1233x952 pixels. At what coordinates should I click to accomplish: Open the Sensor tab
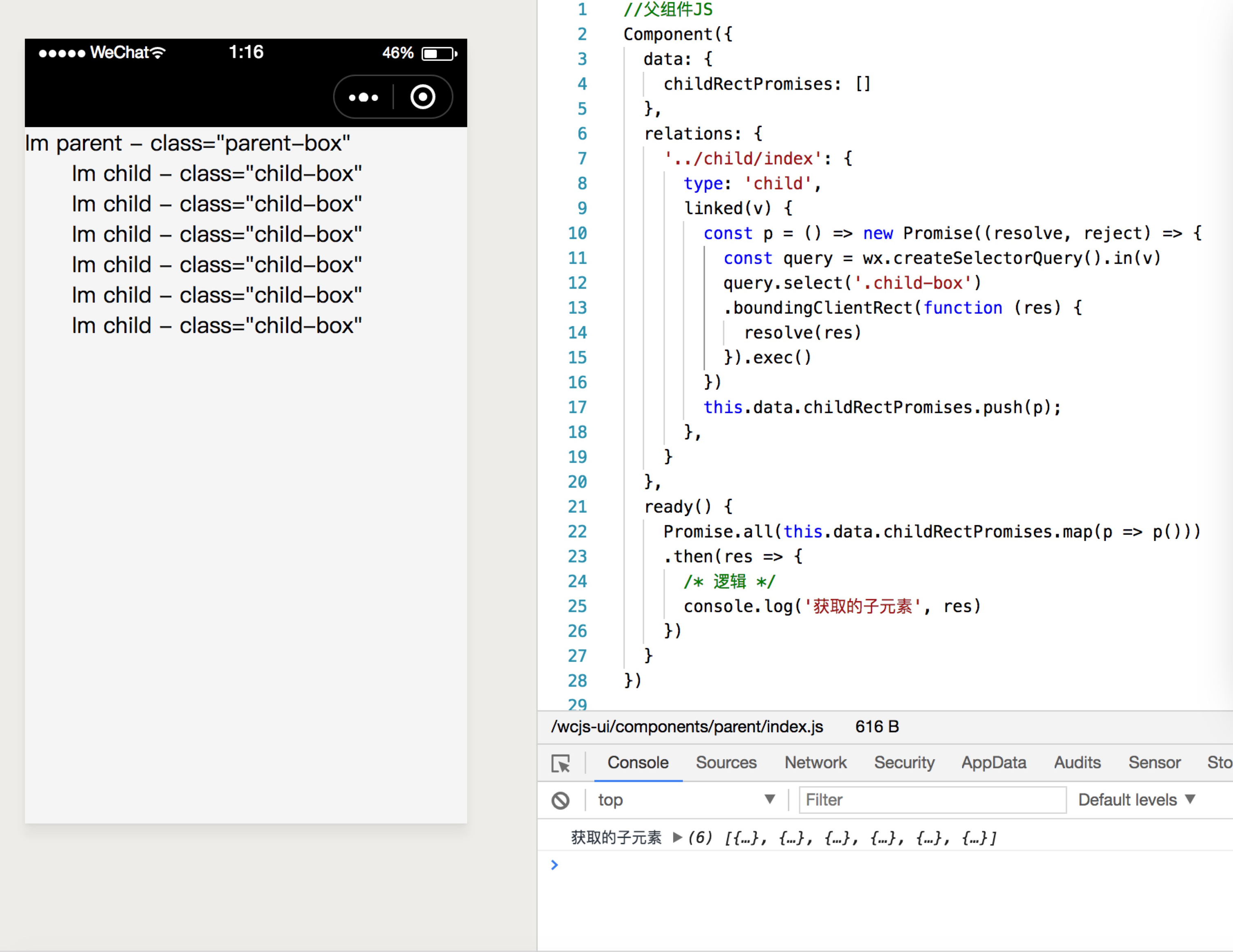1154,762
